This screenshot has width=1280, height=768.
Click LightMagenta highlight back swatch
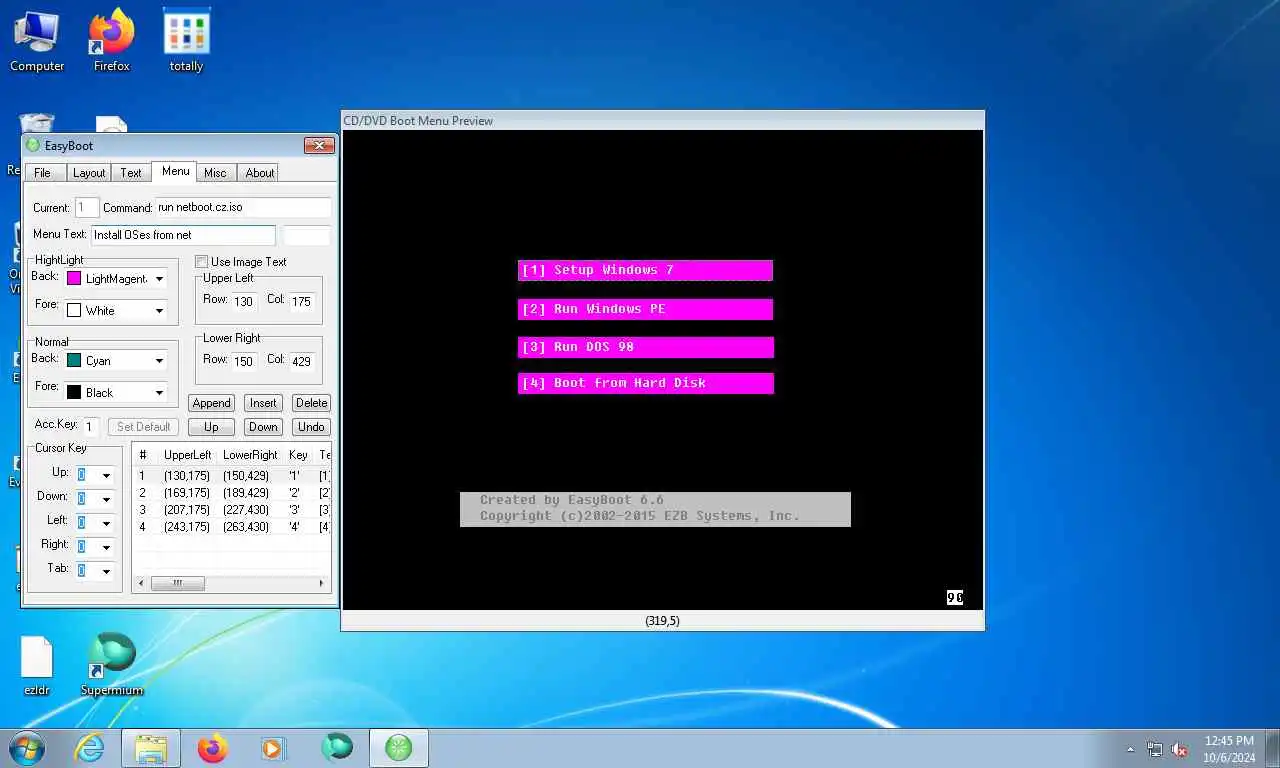click(x=74, y=279)
